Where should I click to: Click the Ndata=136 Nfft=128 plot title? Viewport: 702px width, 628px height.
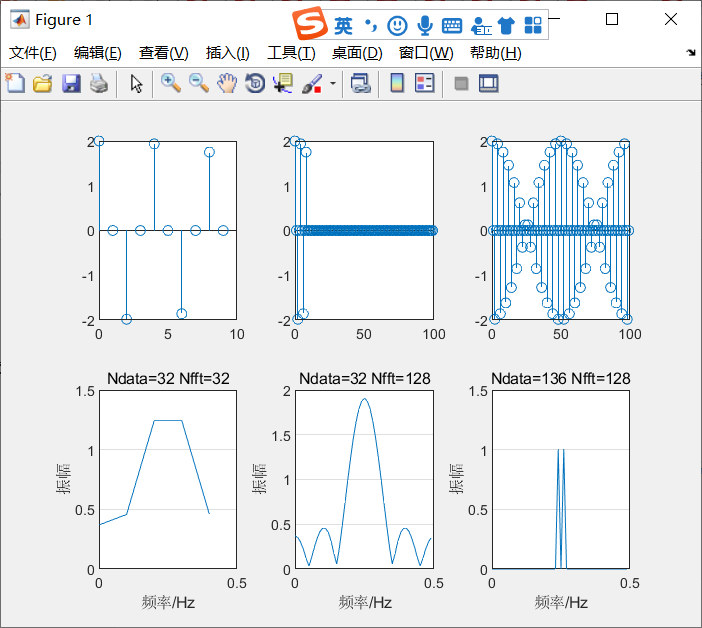coord(561,379)
